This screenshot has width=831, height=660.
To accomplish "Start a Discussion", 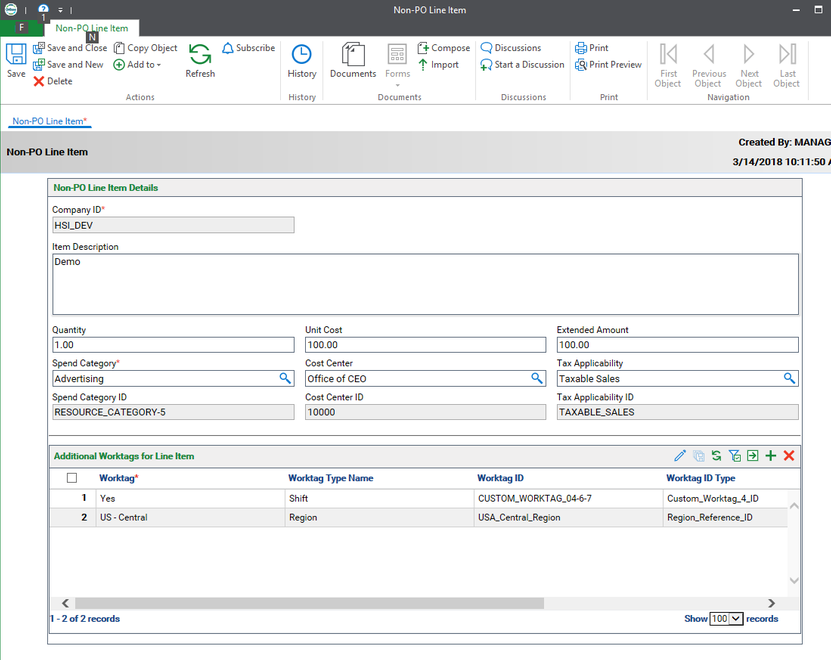I will pyautogui.click(x=522, y=64).
